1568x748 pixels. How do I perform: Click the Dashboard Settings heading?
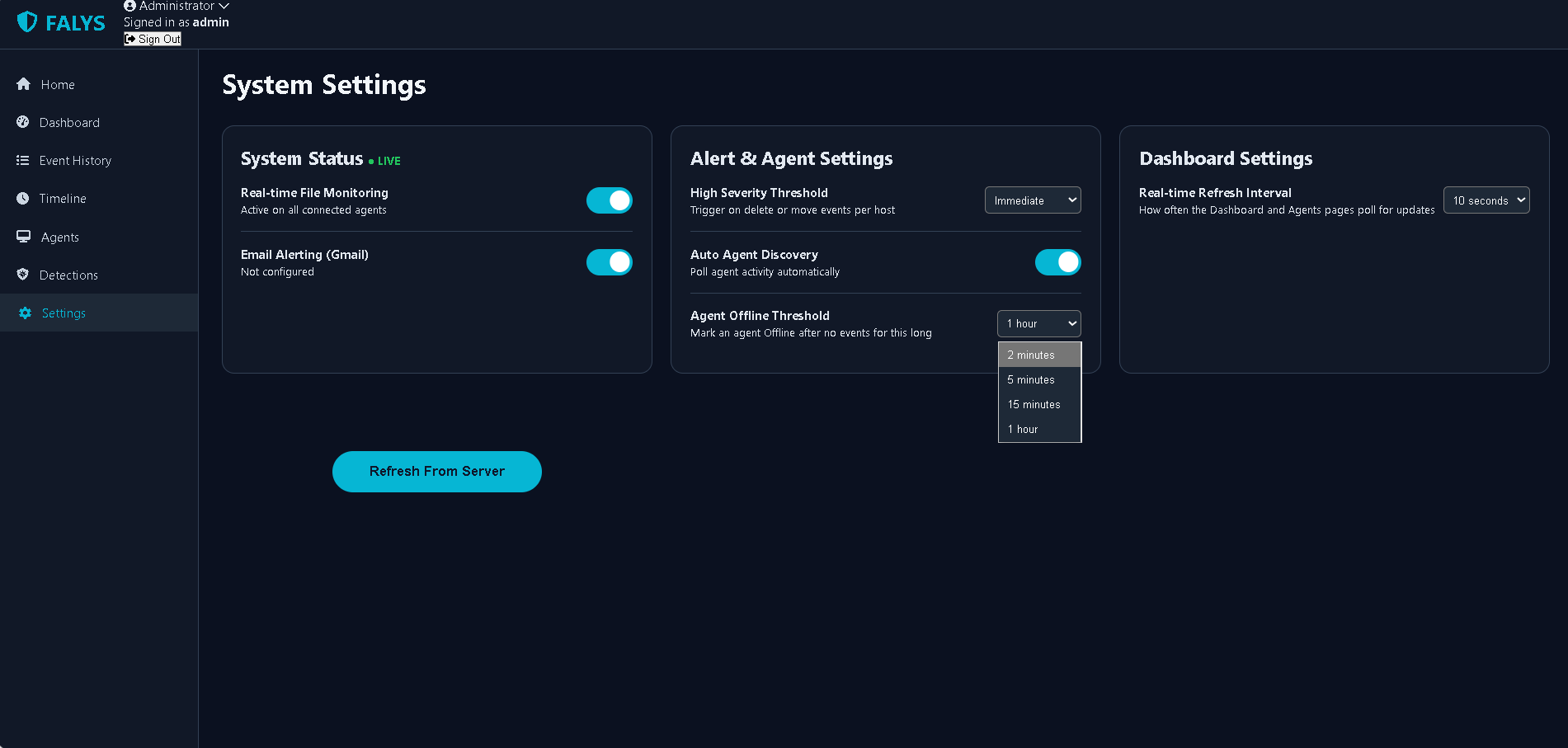click(1226, 158)
